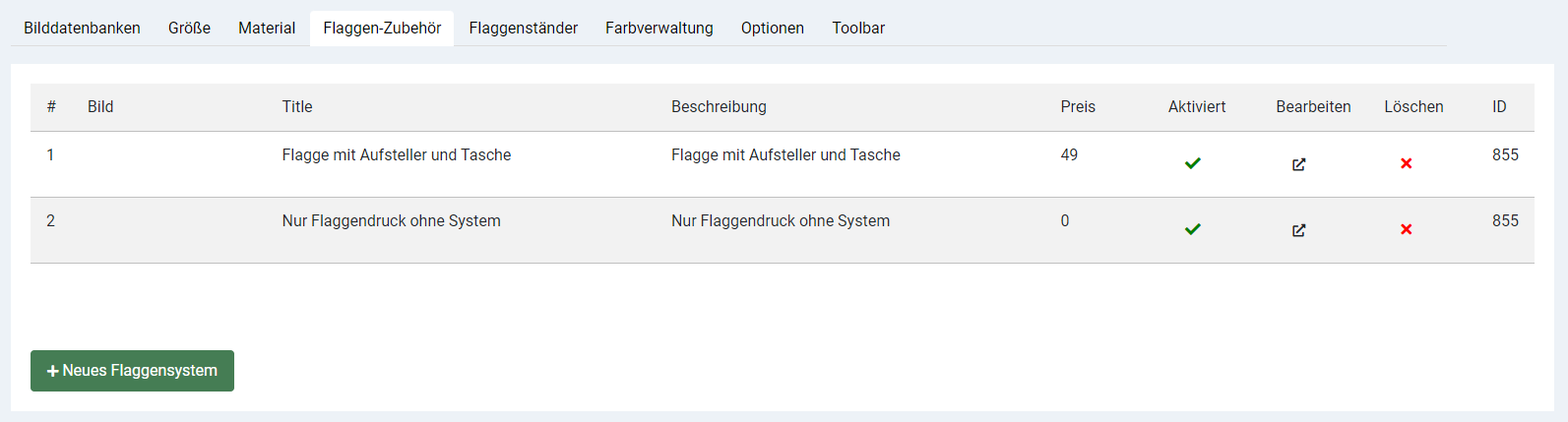
Task: Toggle activated checkmark for Flagge mit Aufsteller
Action: click(1192, 163)
